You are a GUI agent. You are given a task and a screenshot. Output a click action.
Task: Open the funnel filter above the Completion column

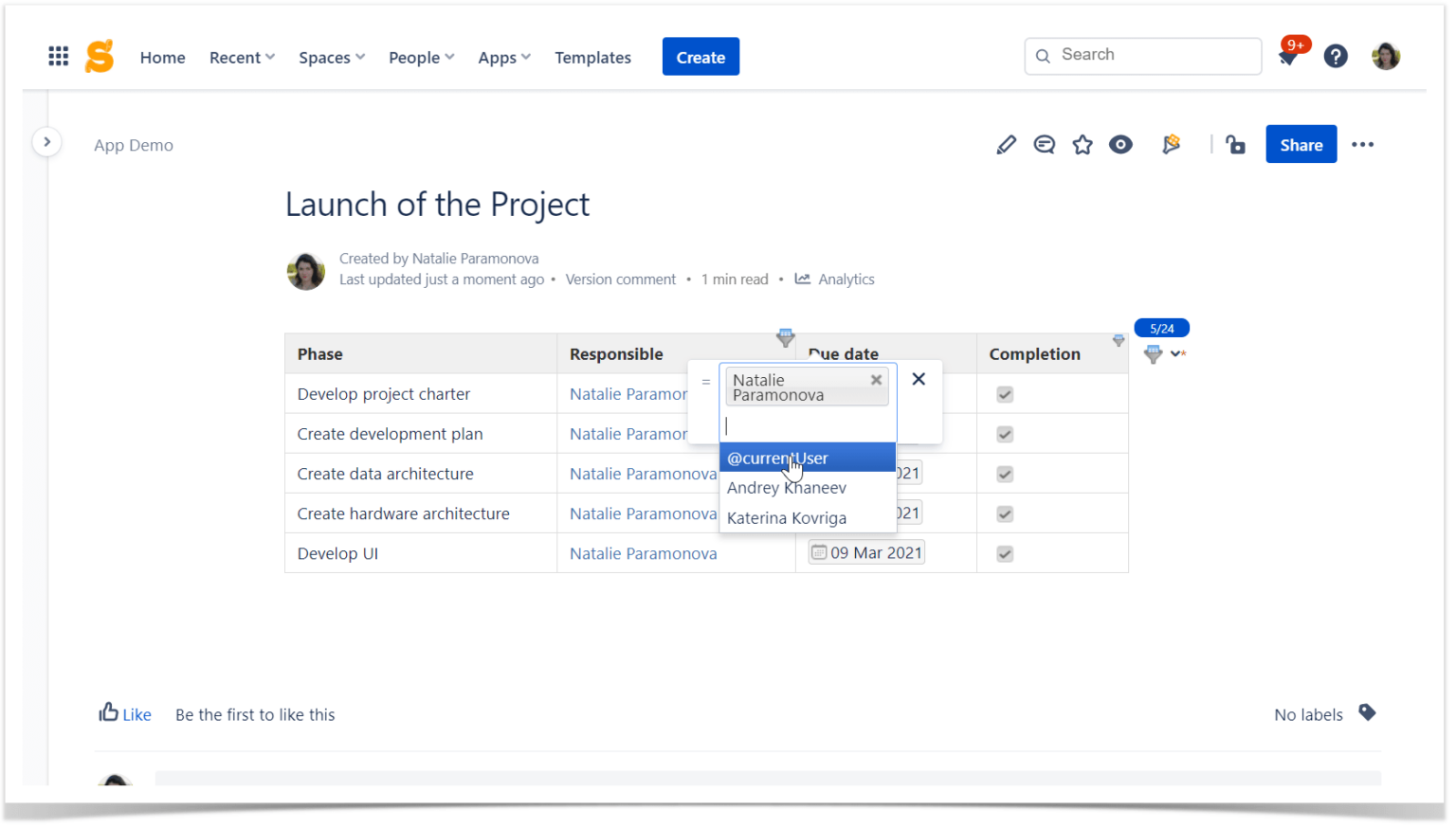(x=1119, y=338)
